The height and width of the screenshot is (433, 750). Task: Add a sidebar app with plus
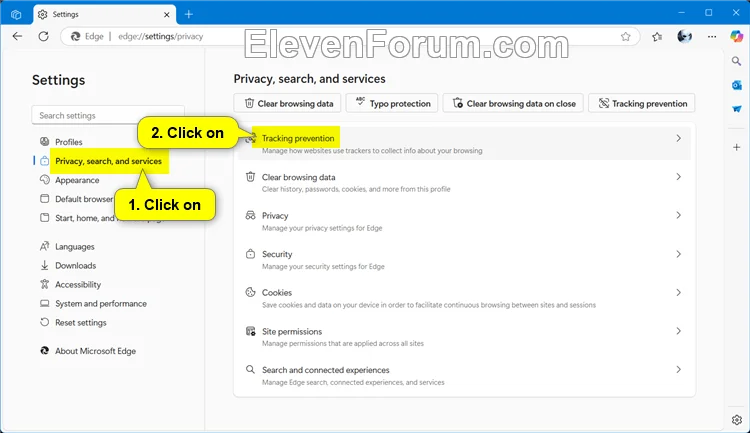737,147
